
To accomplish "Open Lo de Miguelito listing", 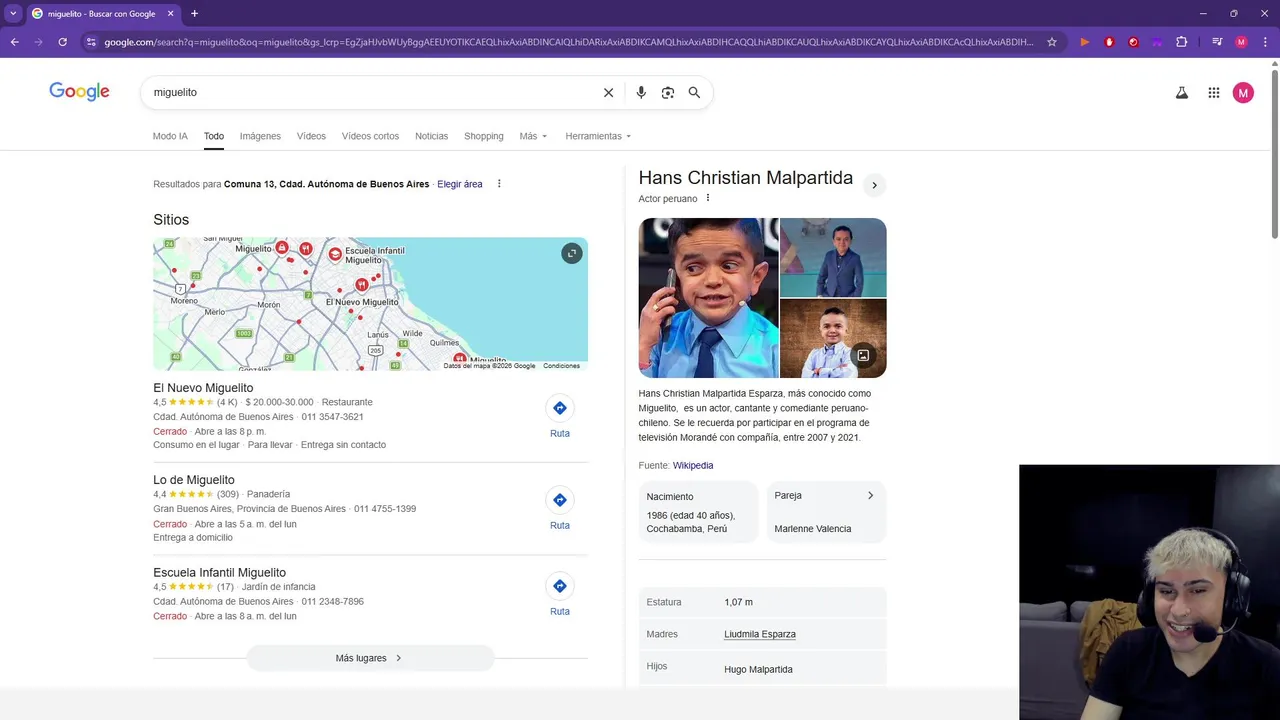I will (194, 480).
